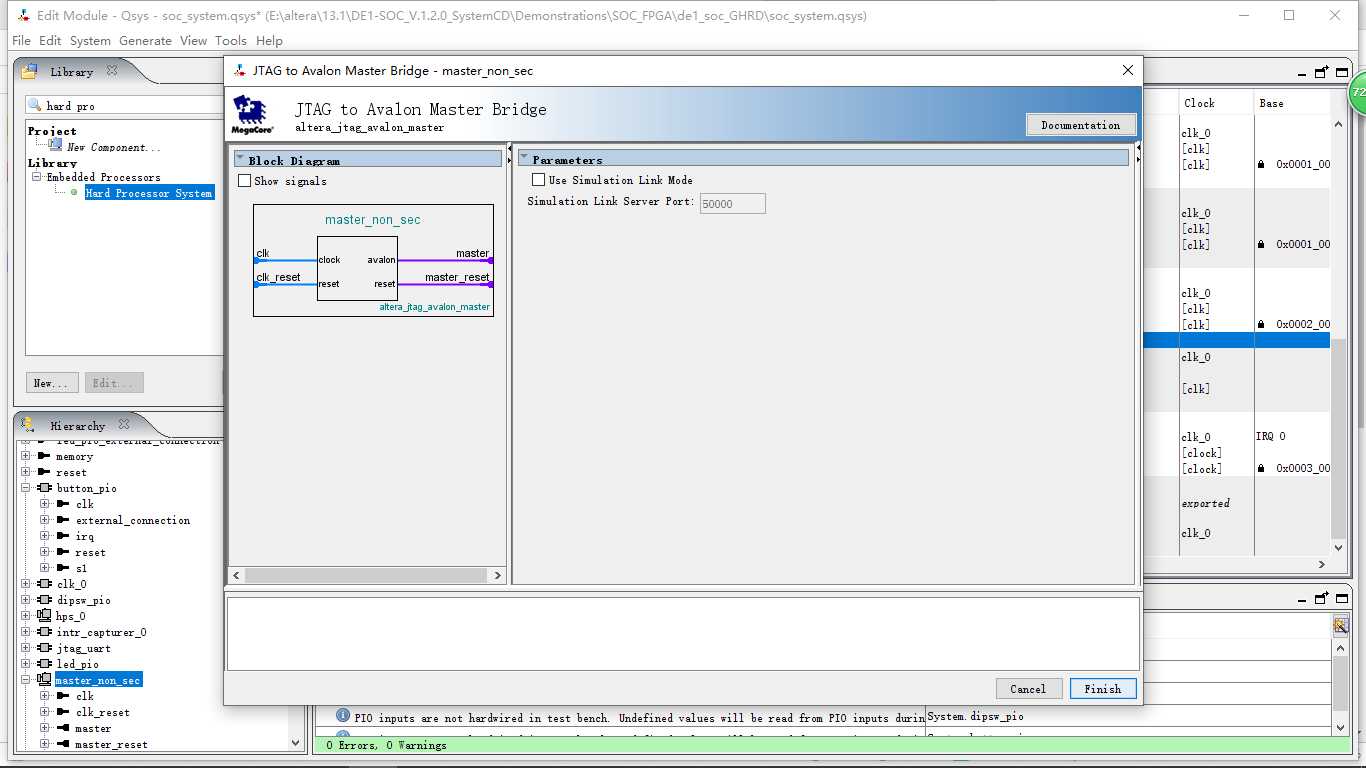The height and width of the screenshot is (768, 1366).
Task: Click the master_reset interface icon in Hierarchy
Action: coord(63,744)
